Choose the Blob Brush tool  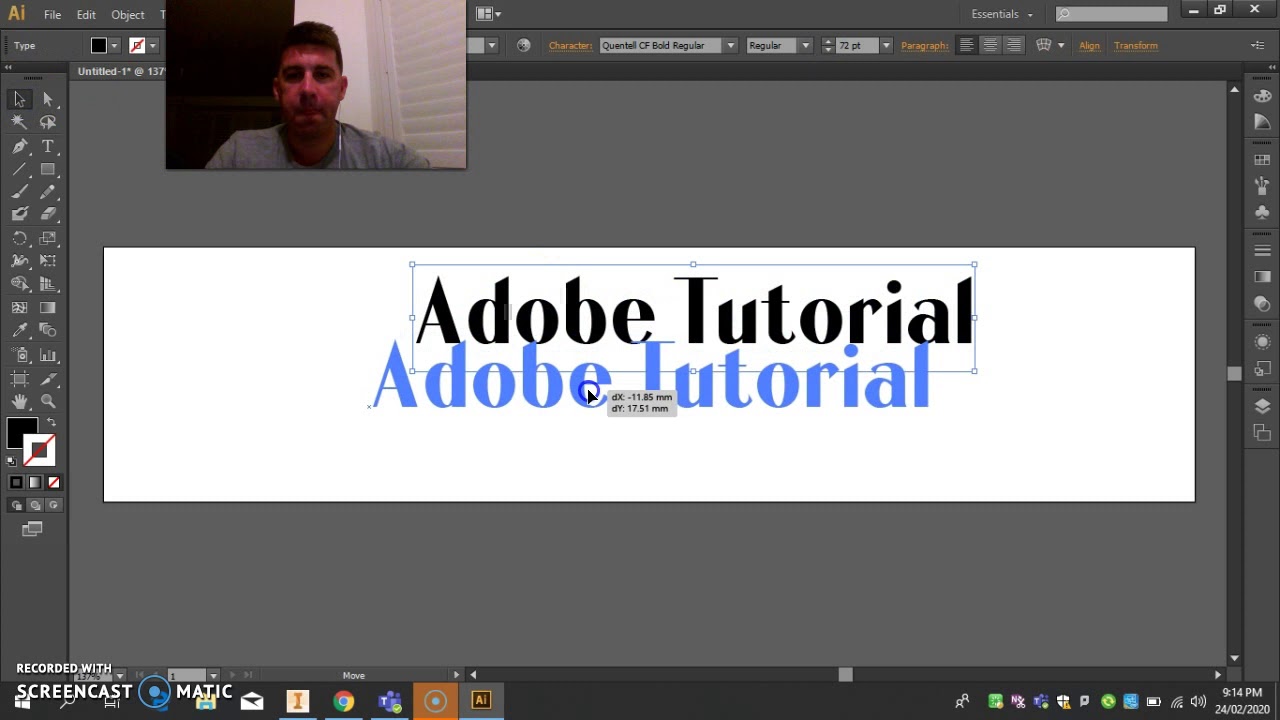point(19,214)
